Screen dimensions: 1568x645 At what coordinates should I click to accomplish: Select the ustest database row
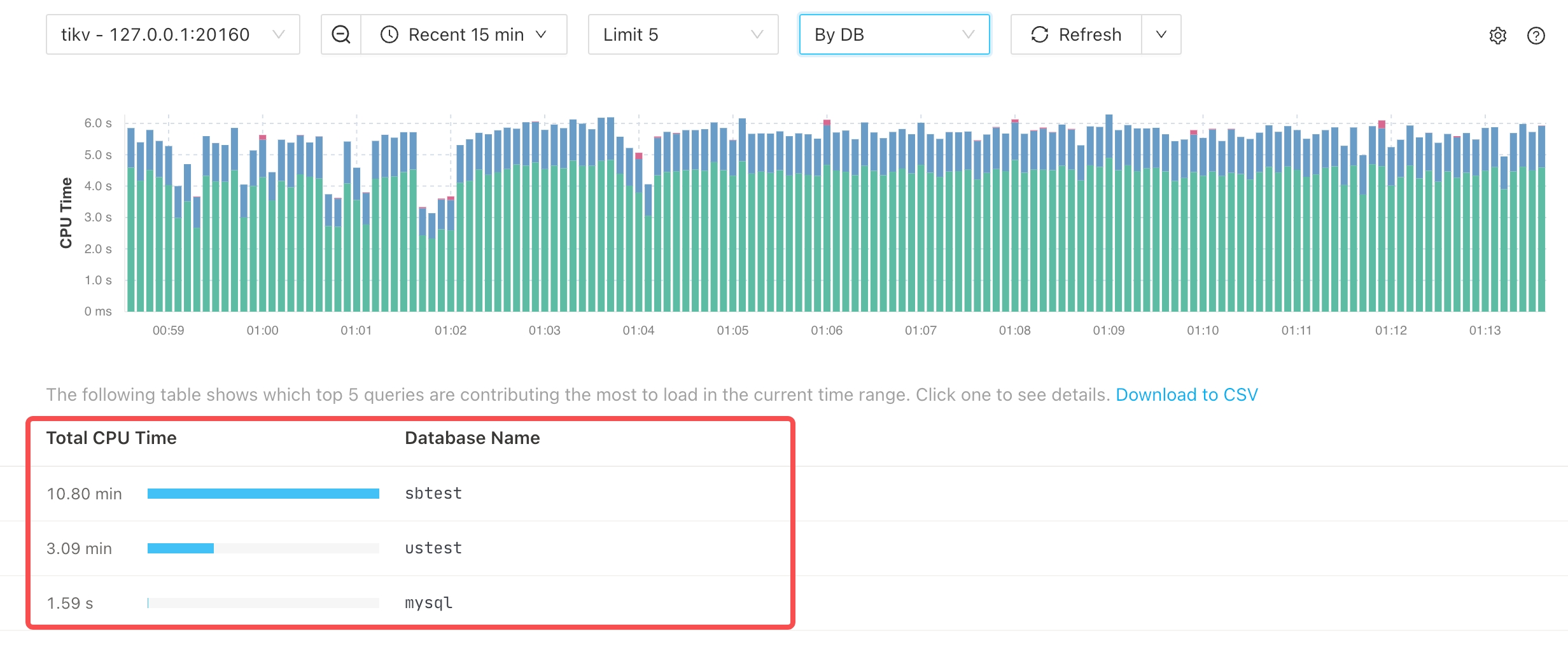click(433, 548)
